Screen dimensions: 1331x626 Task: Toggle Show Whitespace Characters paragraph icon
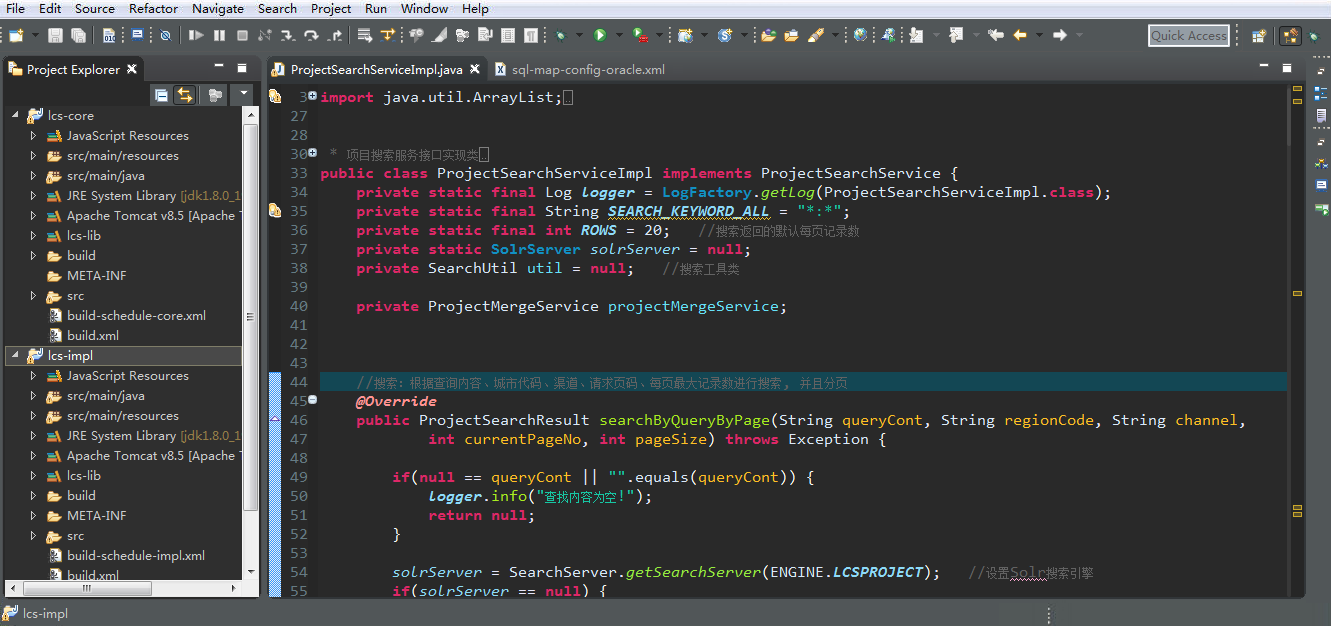point(530,35)
